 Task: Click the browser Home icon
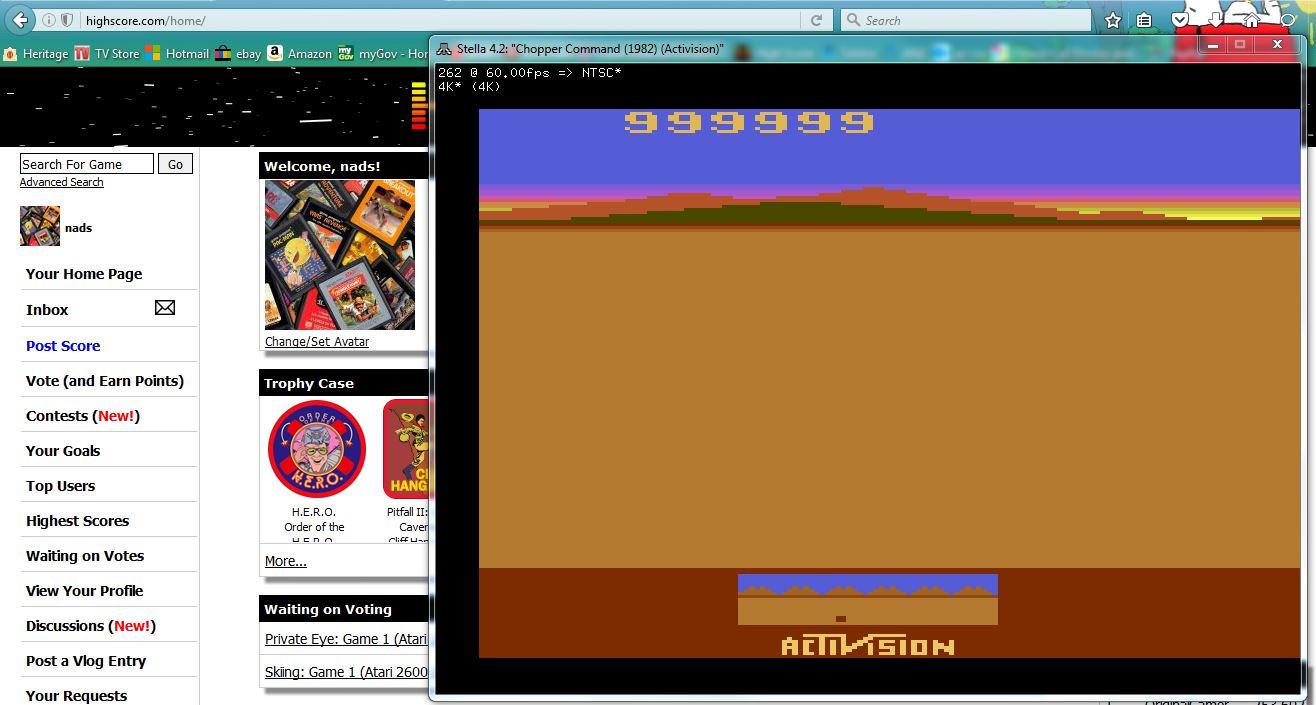pos(1250,20)
